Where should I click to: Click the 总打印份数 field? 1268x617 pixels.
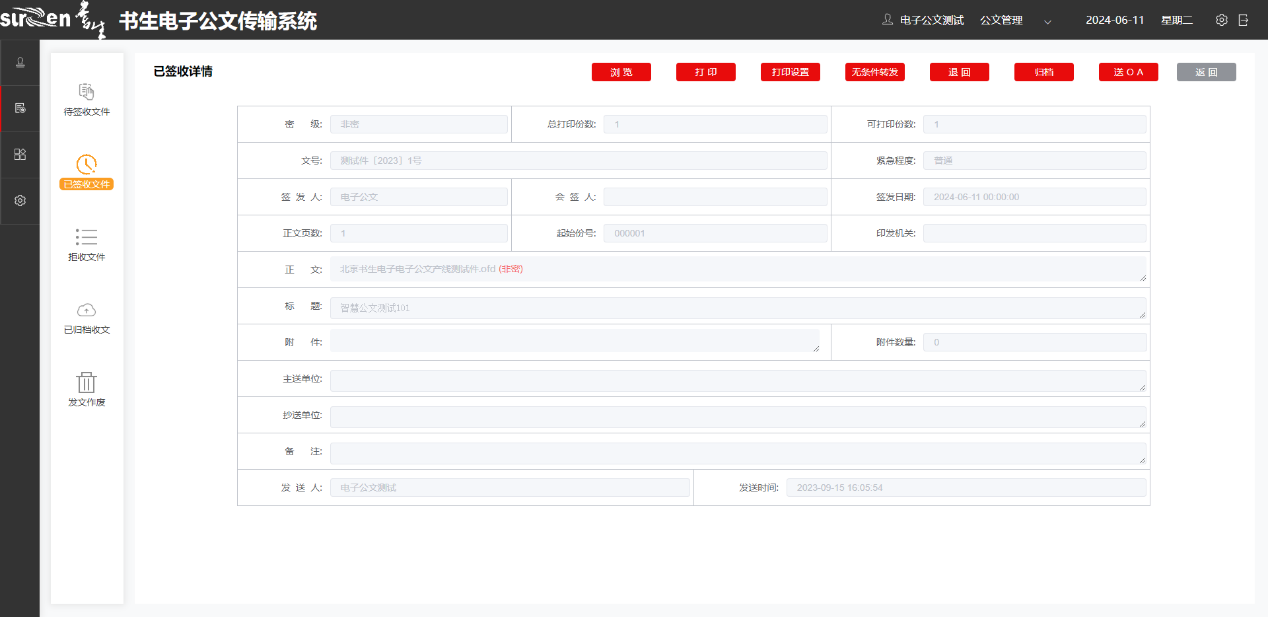click(716, 124)
